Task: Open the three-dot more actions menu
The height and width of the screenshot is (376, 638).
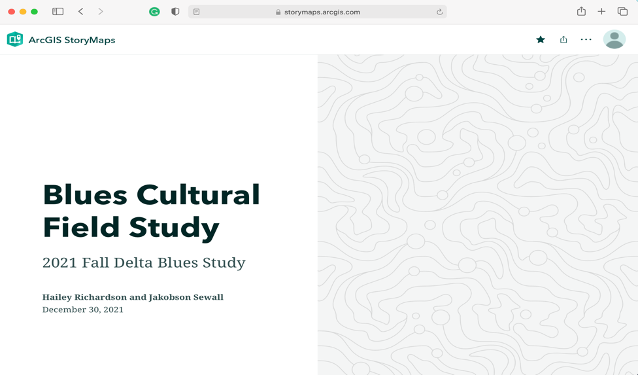Action: click(x=586, y=39)
